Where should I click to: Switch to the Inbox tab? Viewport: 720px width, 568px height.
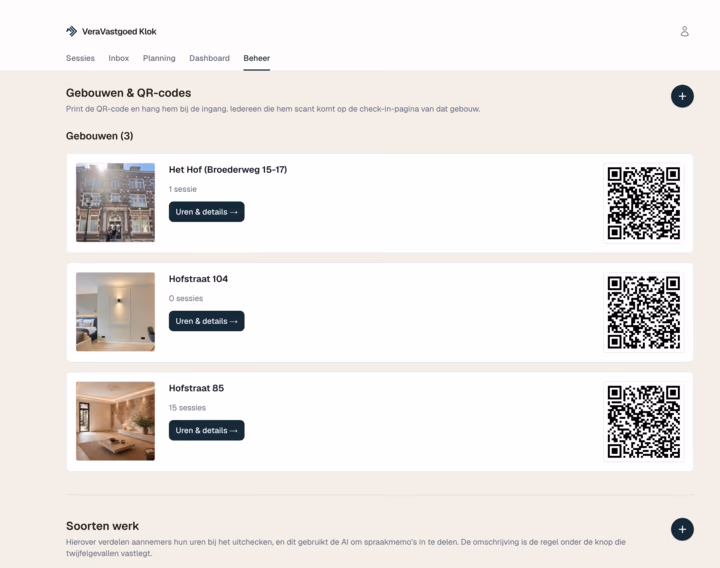tap(118, 58)
